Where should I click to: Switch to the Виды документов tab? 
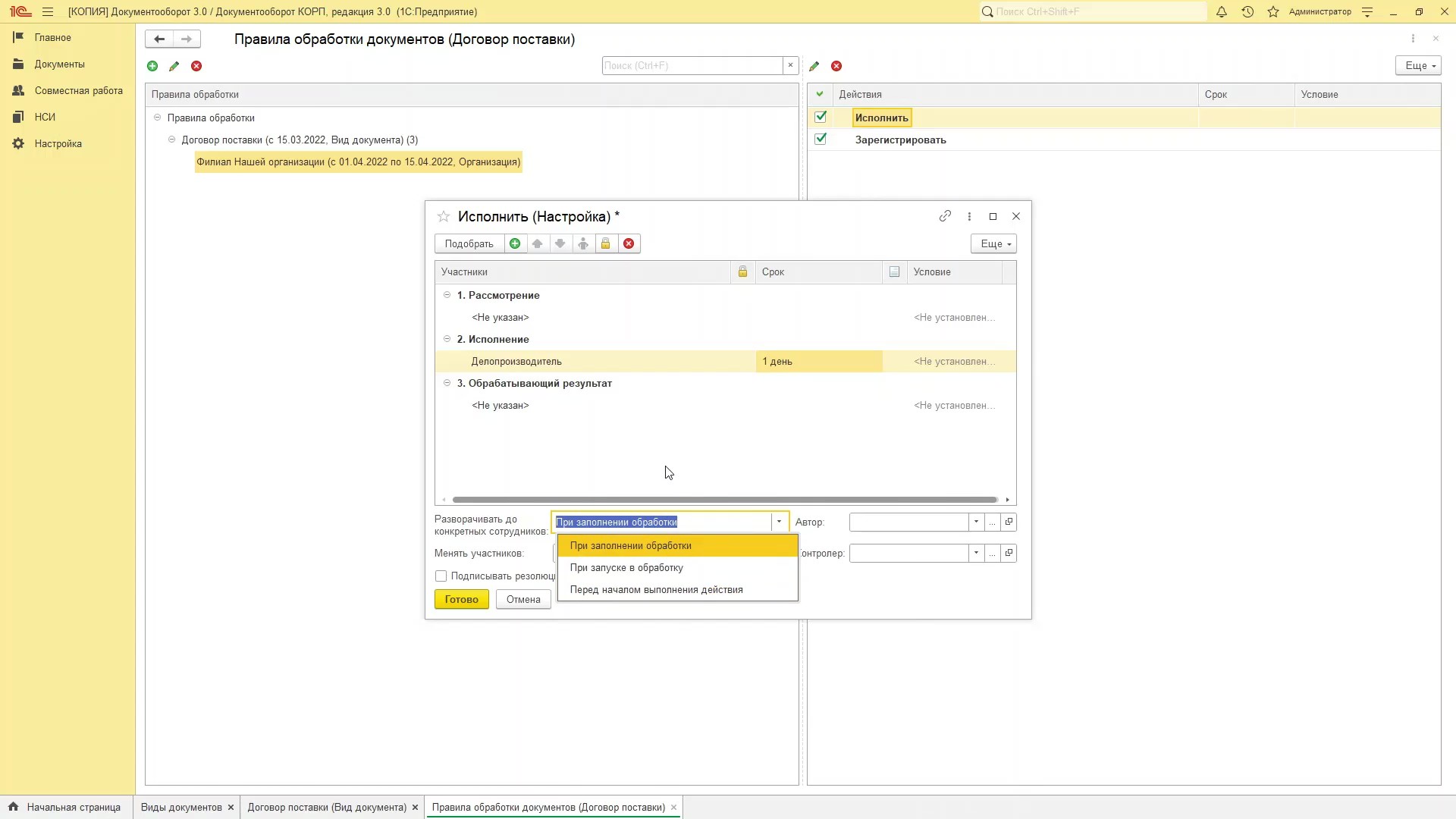(181, 807)
